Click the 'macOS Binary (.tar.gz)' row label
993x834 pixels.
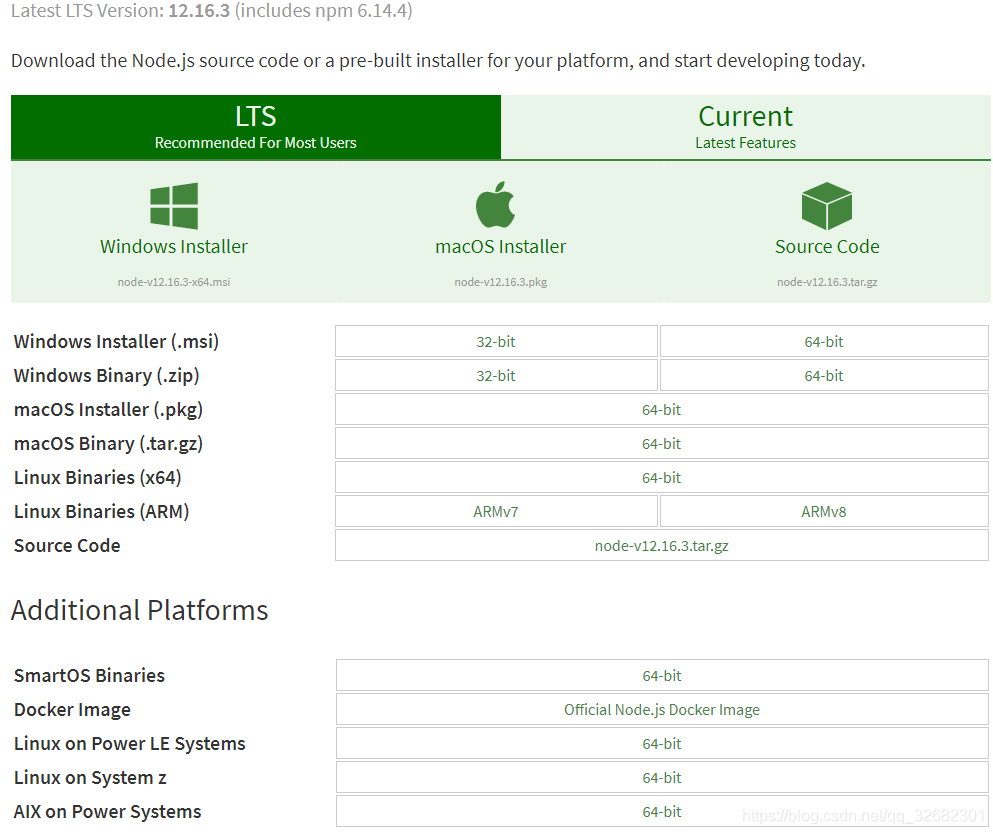coord(108,444)
